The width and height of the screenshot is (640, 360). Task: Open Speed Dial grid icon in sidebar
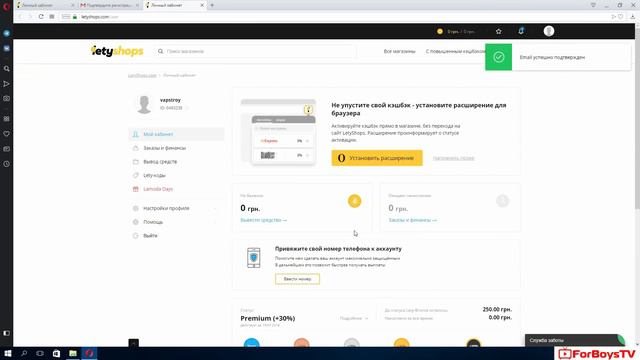click(7, 119)
